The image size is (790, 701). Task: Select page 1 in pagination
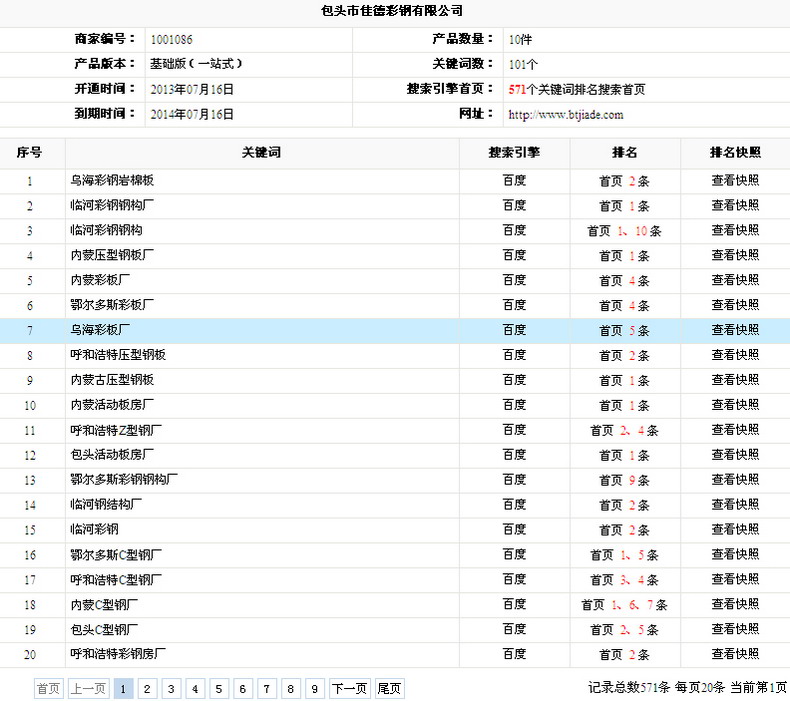123,688
